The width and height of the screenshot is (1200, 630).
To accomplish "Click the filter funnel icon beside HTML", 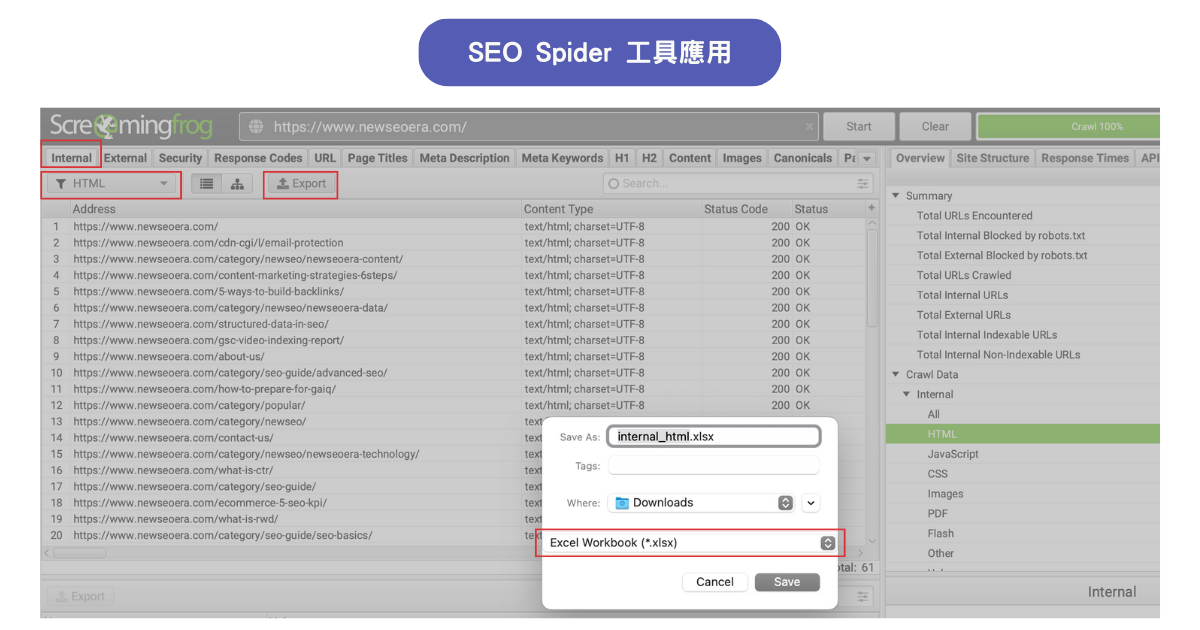I will pos(61,184).
